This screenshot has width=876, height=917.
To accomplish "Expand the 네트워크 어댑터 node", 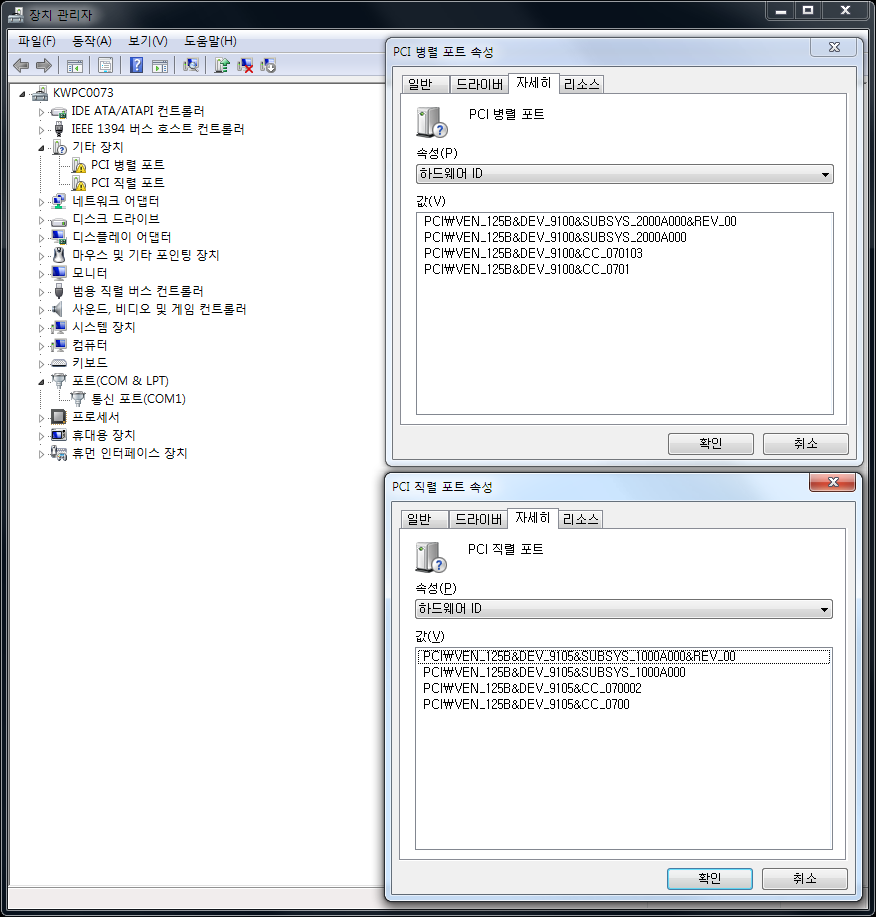I will pos(41,202).
